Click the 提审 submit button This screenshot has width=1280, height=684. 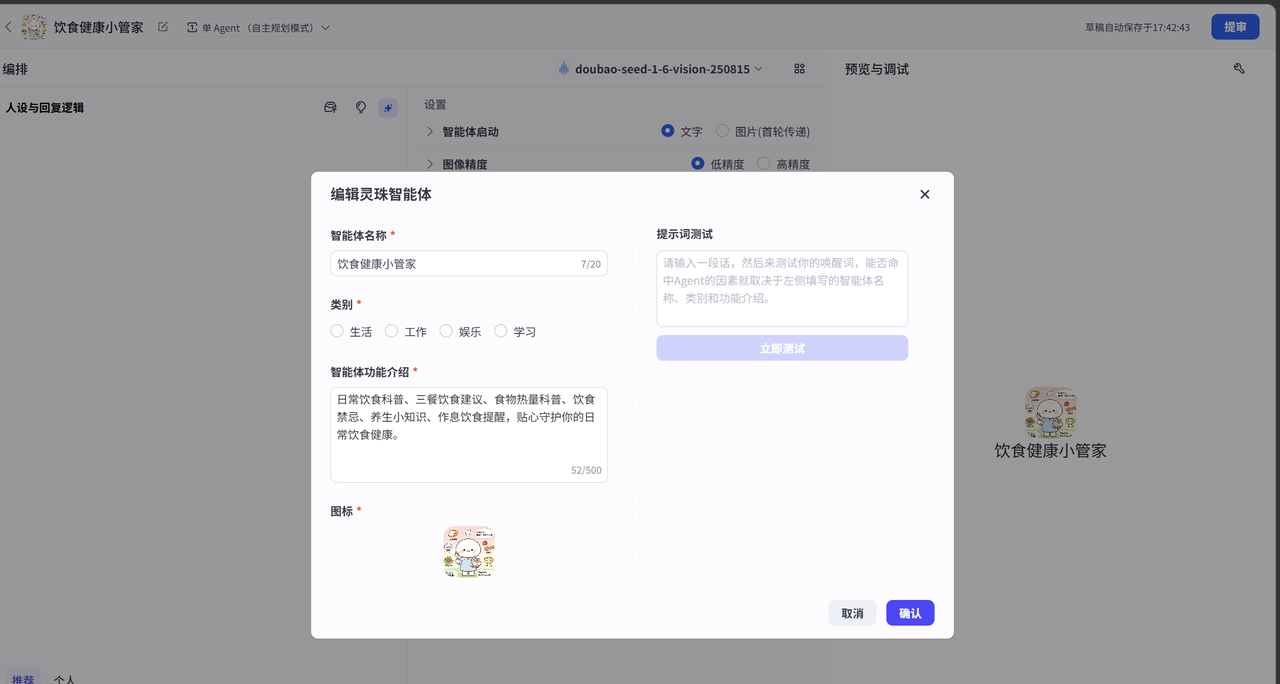[x=1235, y=27]
